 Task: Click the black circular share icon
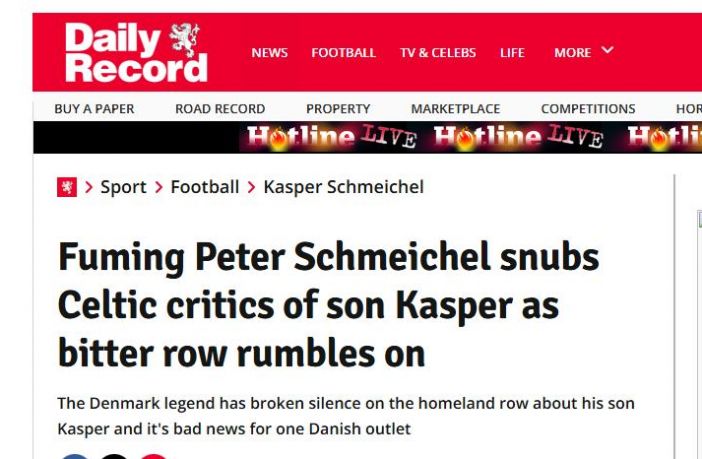coord(114,456)
